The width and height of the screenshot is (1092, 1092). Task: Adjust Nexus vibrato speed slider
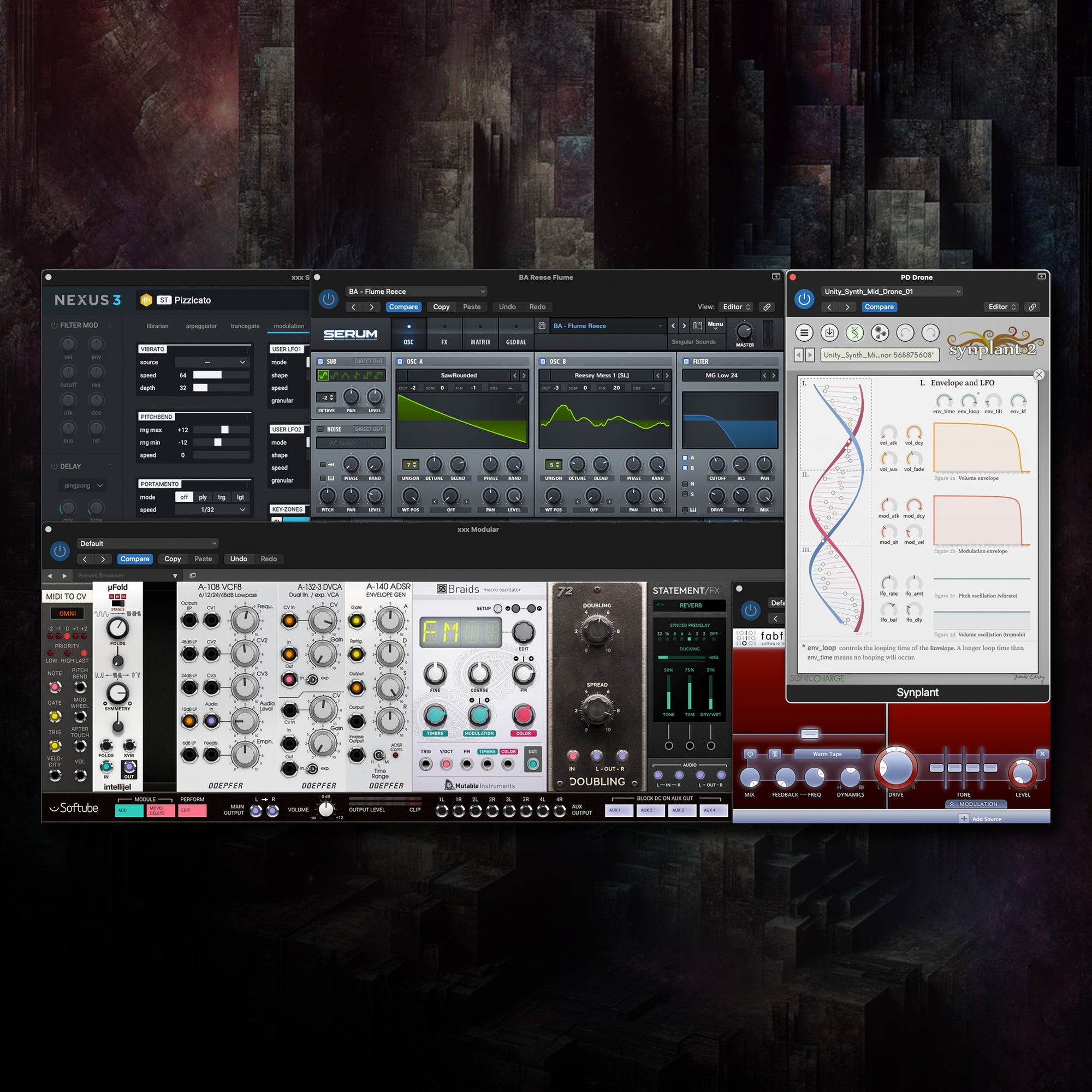tap(221, 375)
